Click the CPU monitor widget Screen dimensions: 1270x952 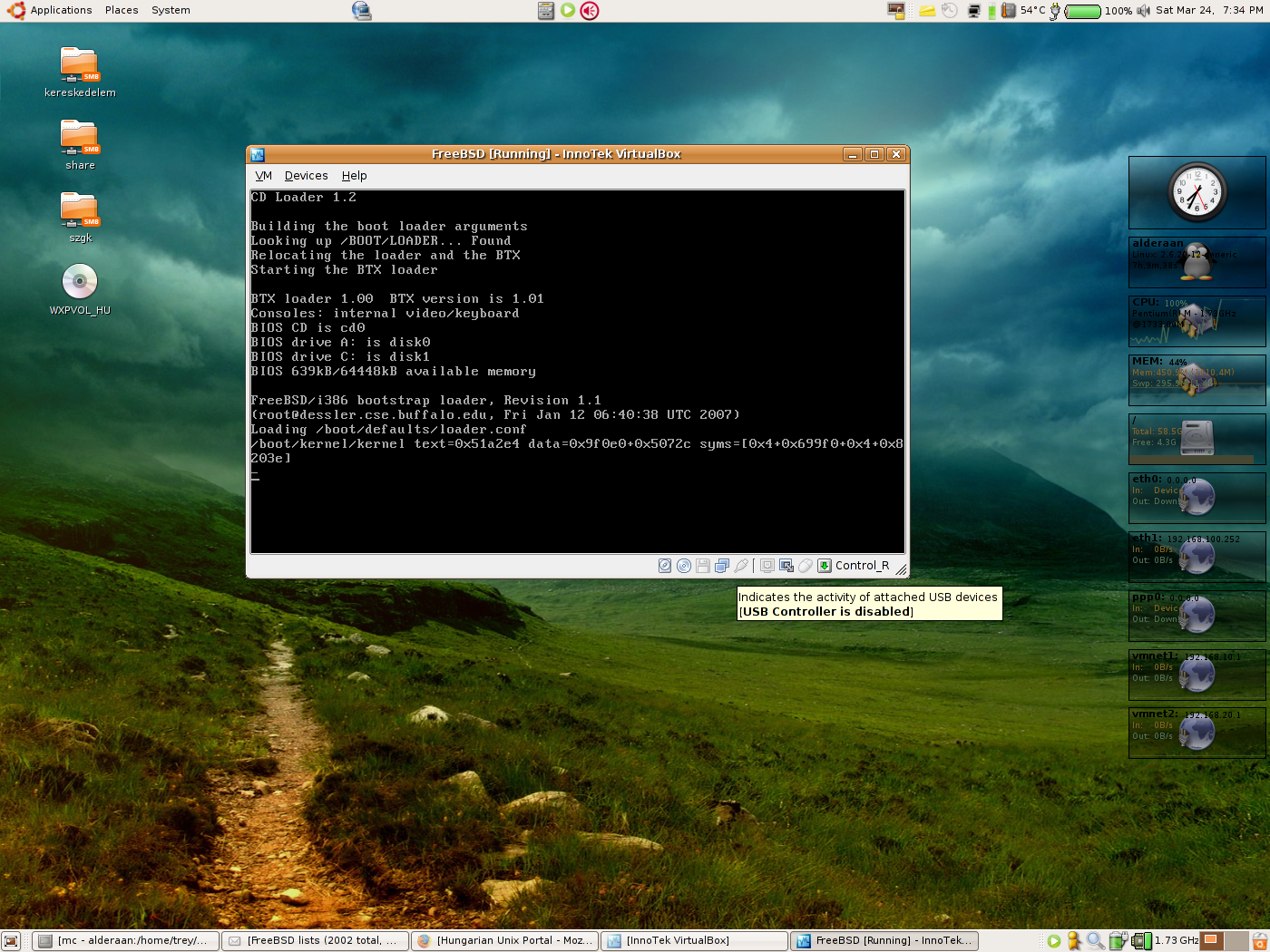[x=1197, y=321]
